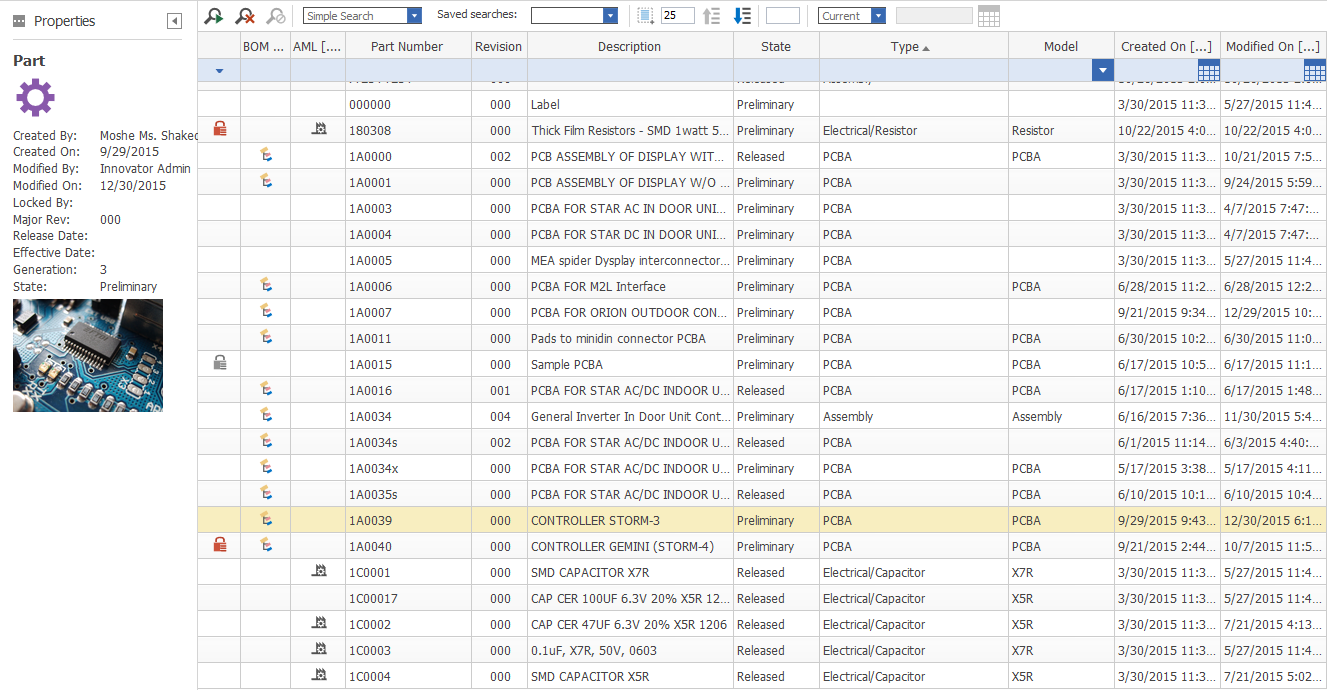Click BOM icon on row 1A0007
The width and height of the screenshot is (1327, 690).
[266, 311]
